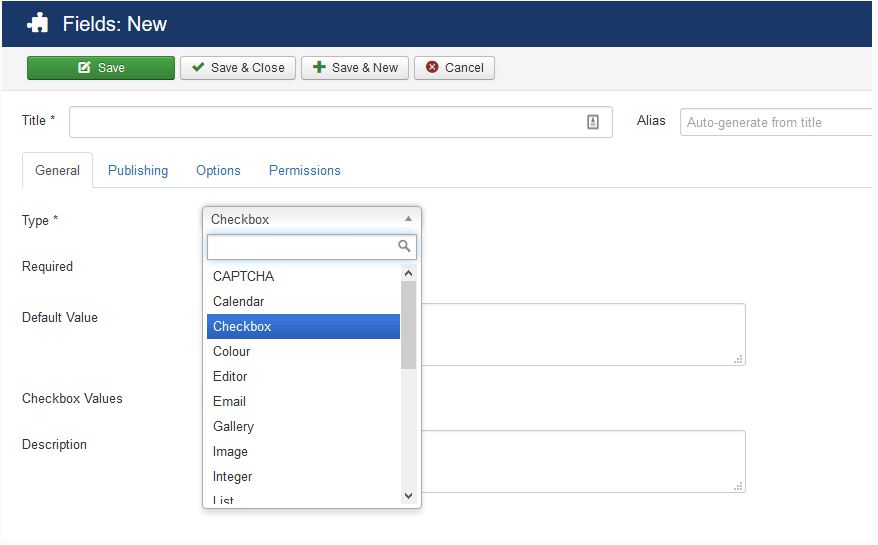Choose Colour field type
This screenshot has height=545, width=878.
(303, 351)
